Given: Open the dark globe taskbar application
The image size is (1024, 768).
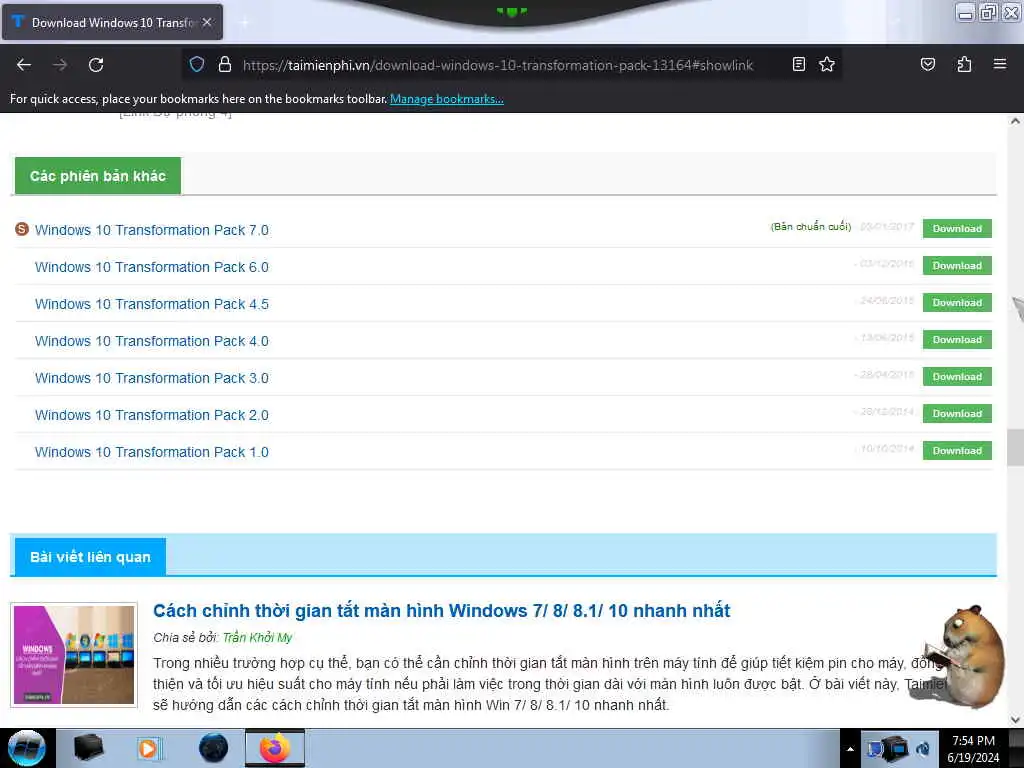Looking at the screenshot, I should click(x=214, y=748).
